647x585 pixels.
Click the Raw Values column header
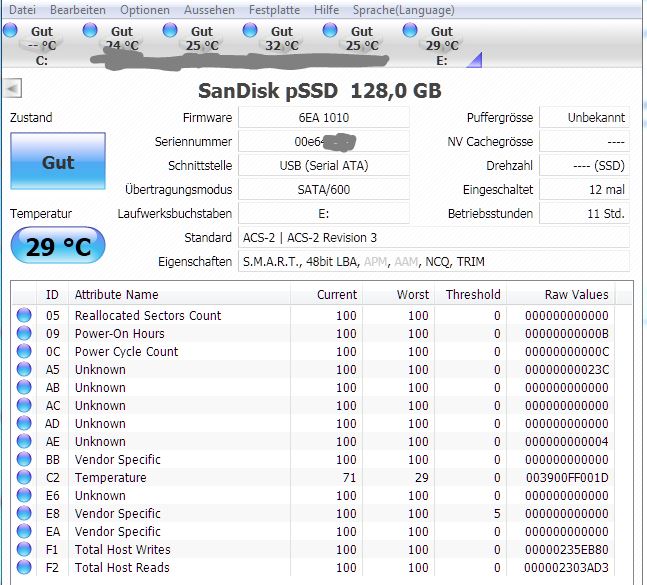[x=560, y=295]
